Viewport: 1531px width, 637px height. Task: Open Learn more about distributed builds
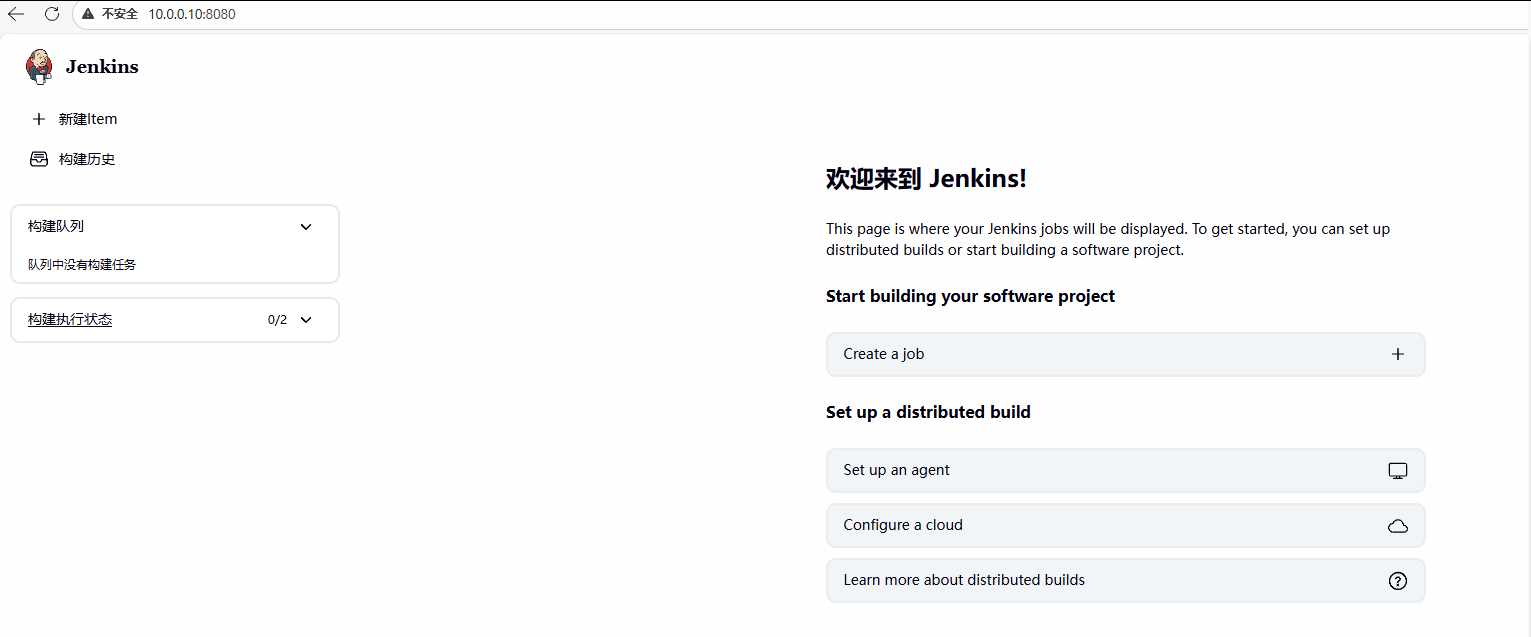pos(1125,580)
